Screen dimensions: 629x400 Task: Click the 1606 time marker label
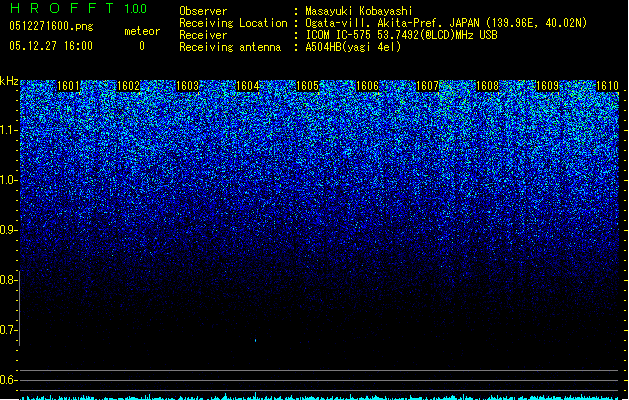367,86
